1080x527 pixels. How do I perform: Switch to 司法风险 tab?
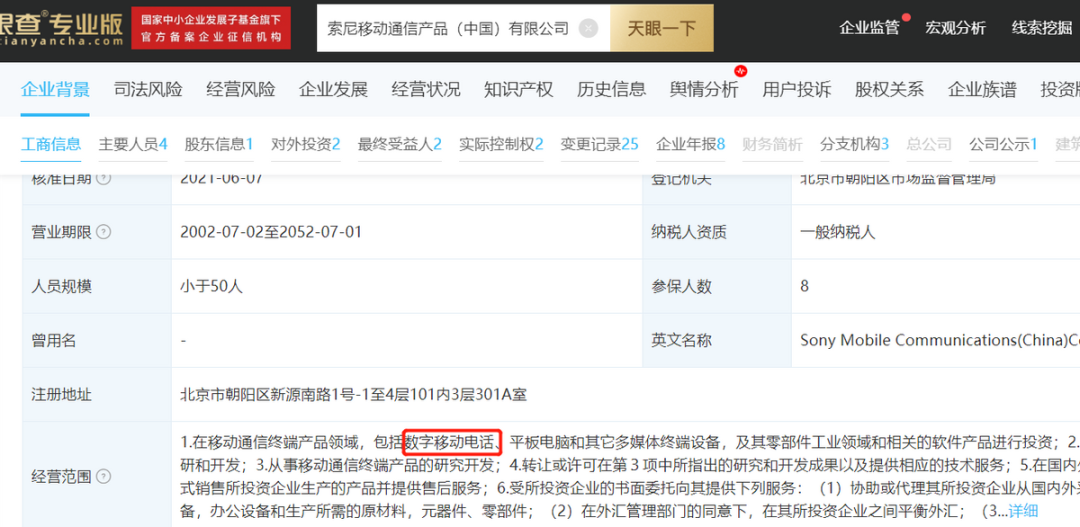(148, 90)
